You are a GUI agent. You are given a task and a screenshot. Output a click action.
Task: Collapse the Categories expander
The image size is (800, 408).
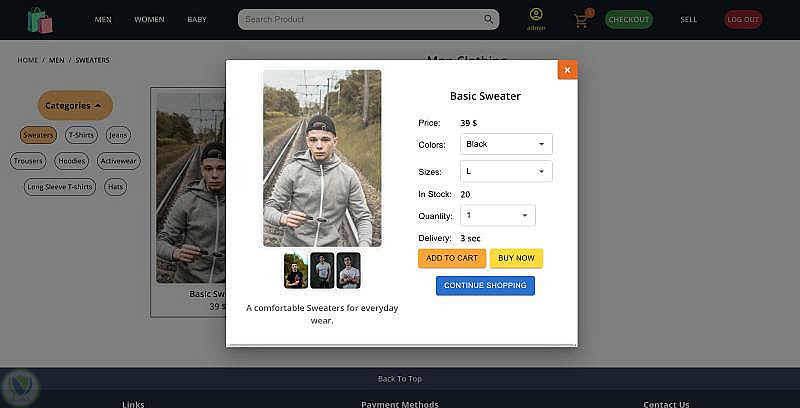tap(76, 106)
